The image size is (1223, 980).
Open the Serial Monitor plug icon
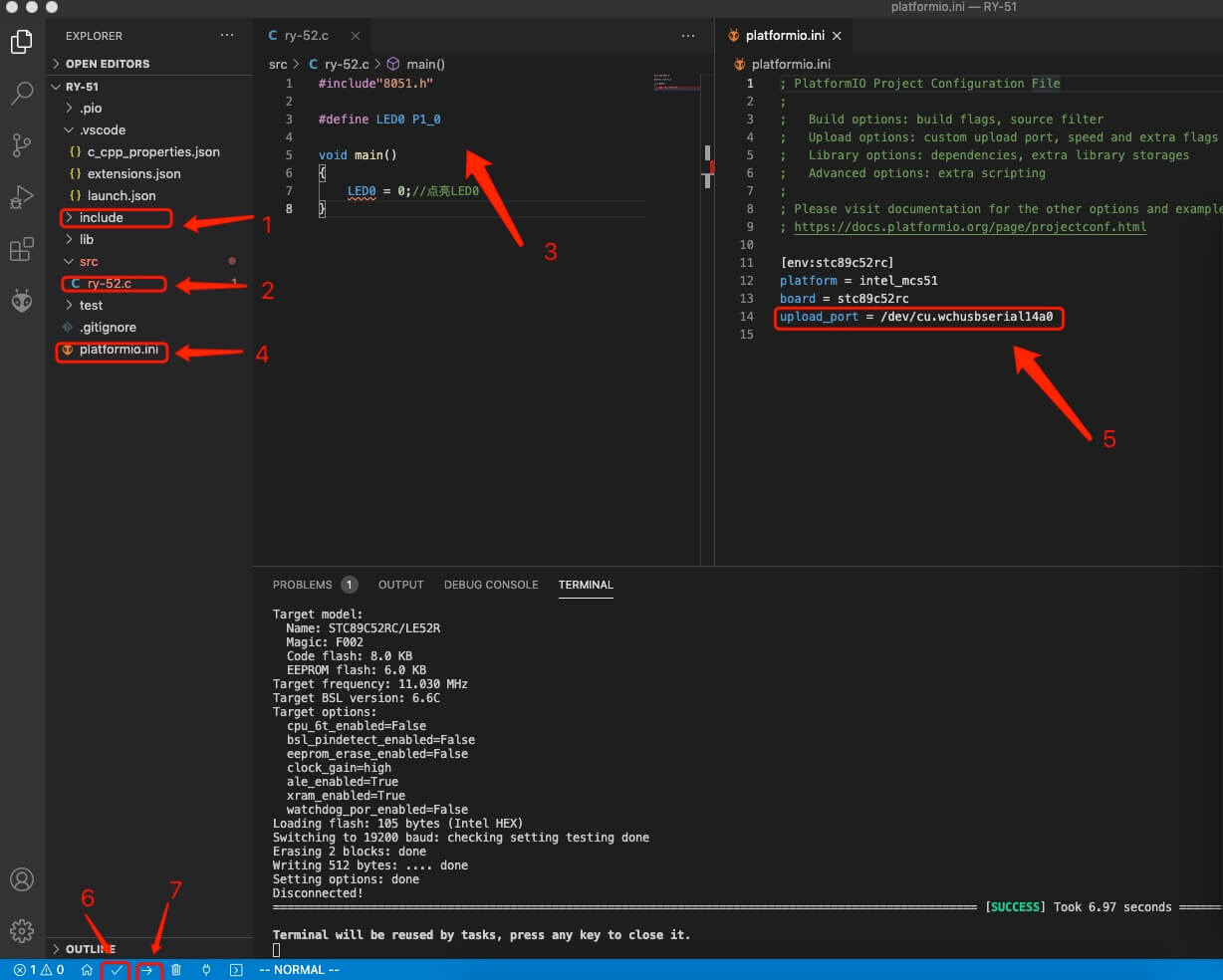(x=206, y=970)
